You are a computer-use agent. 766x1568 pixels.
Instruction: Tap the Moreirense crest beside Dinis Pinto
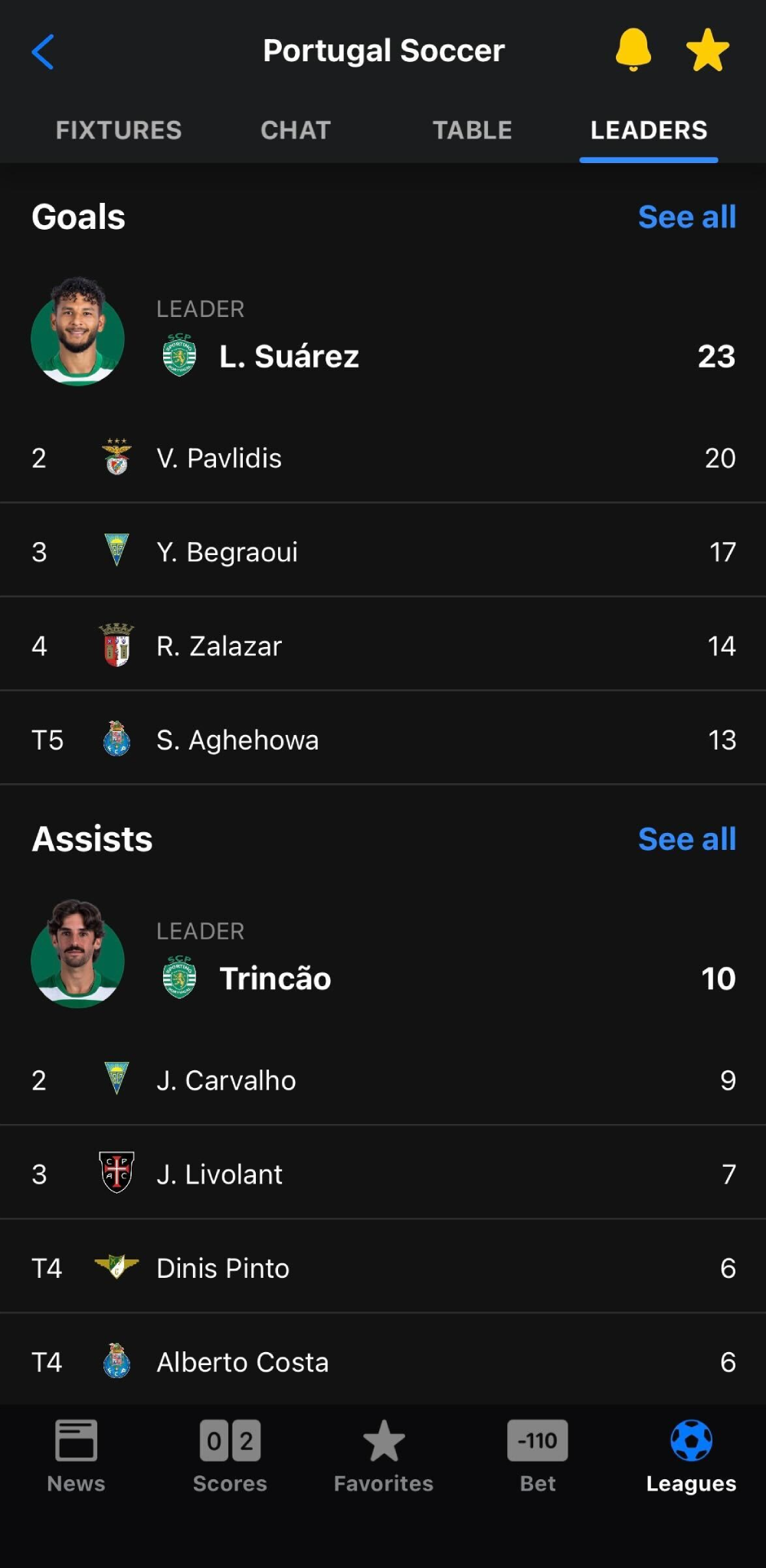(116, 1267)
